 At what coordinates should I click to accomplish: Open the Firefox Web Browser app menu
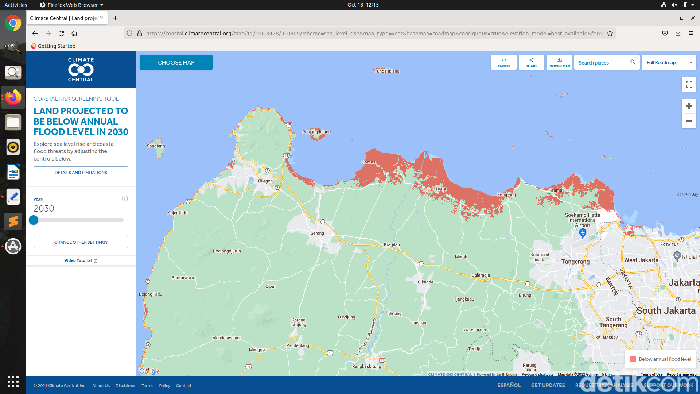(71, 4)
